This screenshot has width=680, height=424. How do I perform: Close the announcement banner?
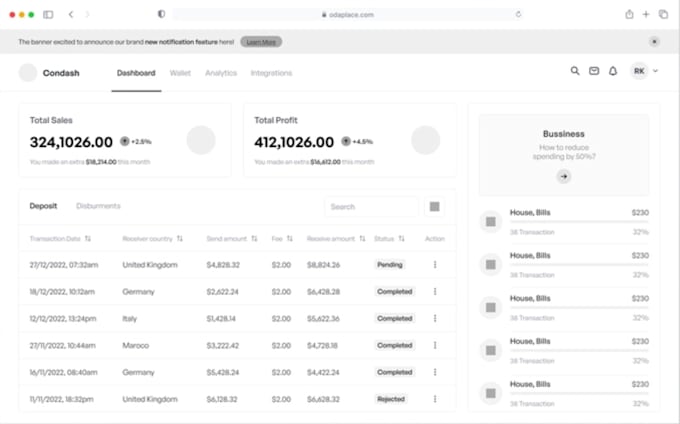coord(654,42)
